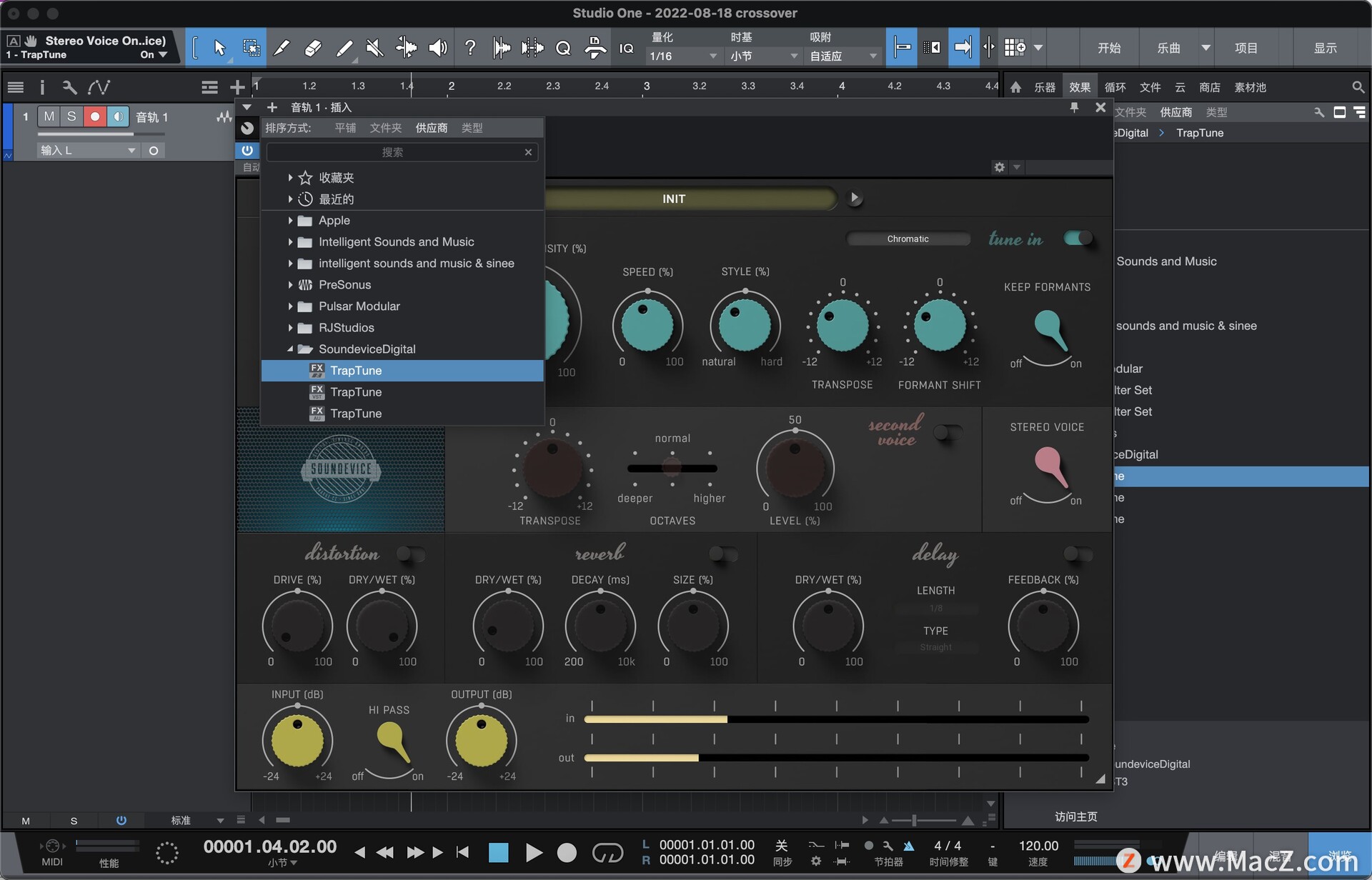
Task: Select the Listen (speaker) tool
Action: pos(437,48)
